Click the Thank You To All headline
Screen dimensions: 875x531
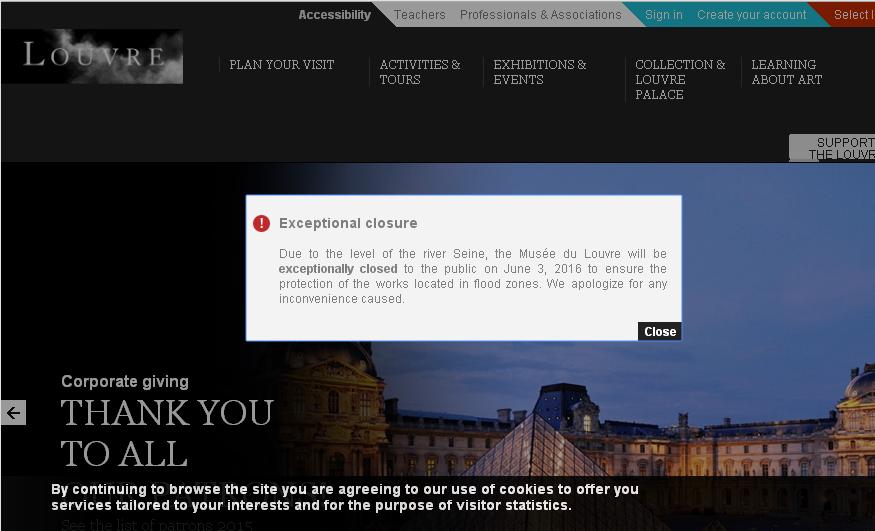click(167, 433)
